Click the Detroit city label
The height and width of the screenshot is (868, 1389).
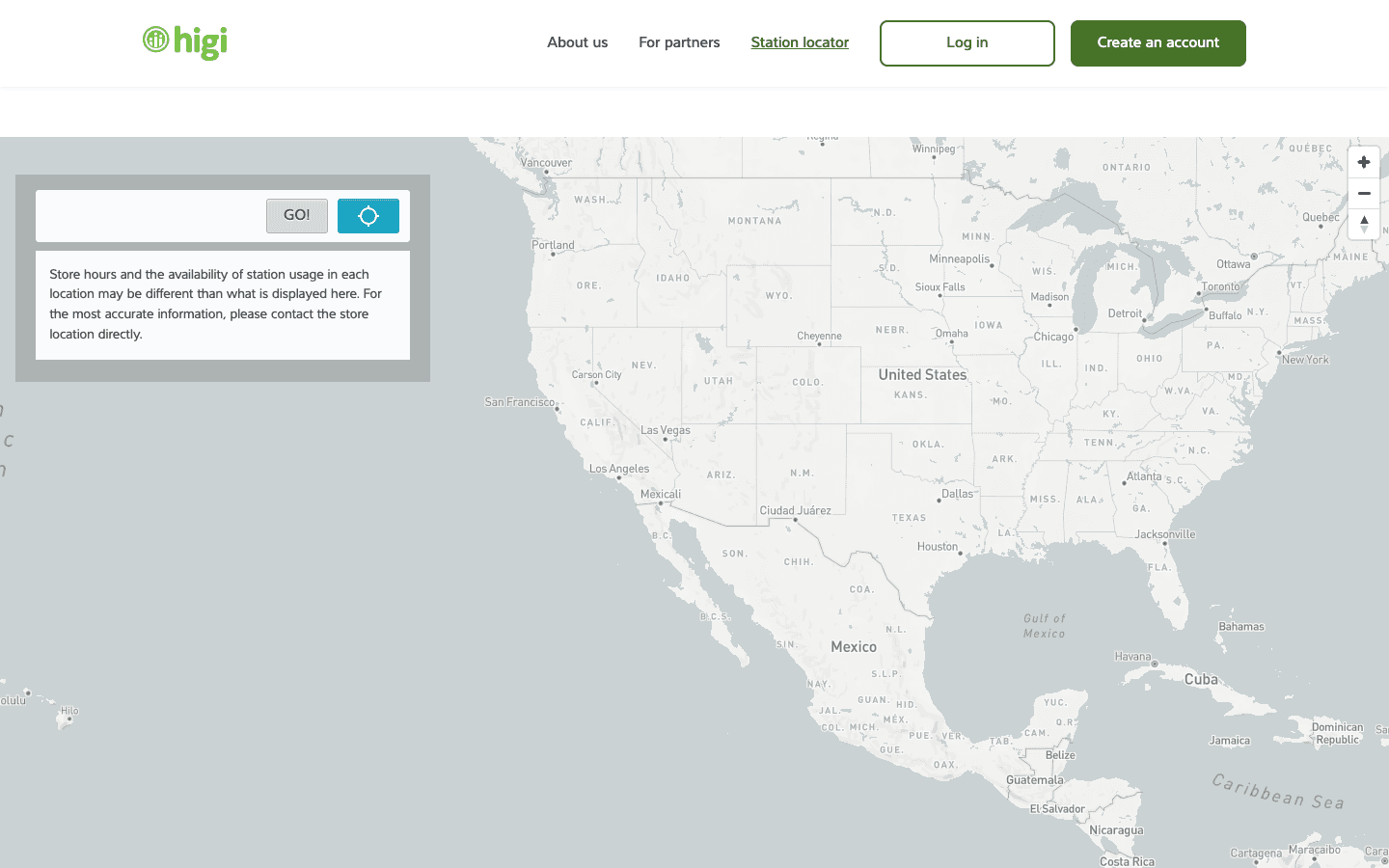click(x=1125, y=313)
